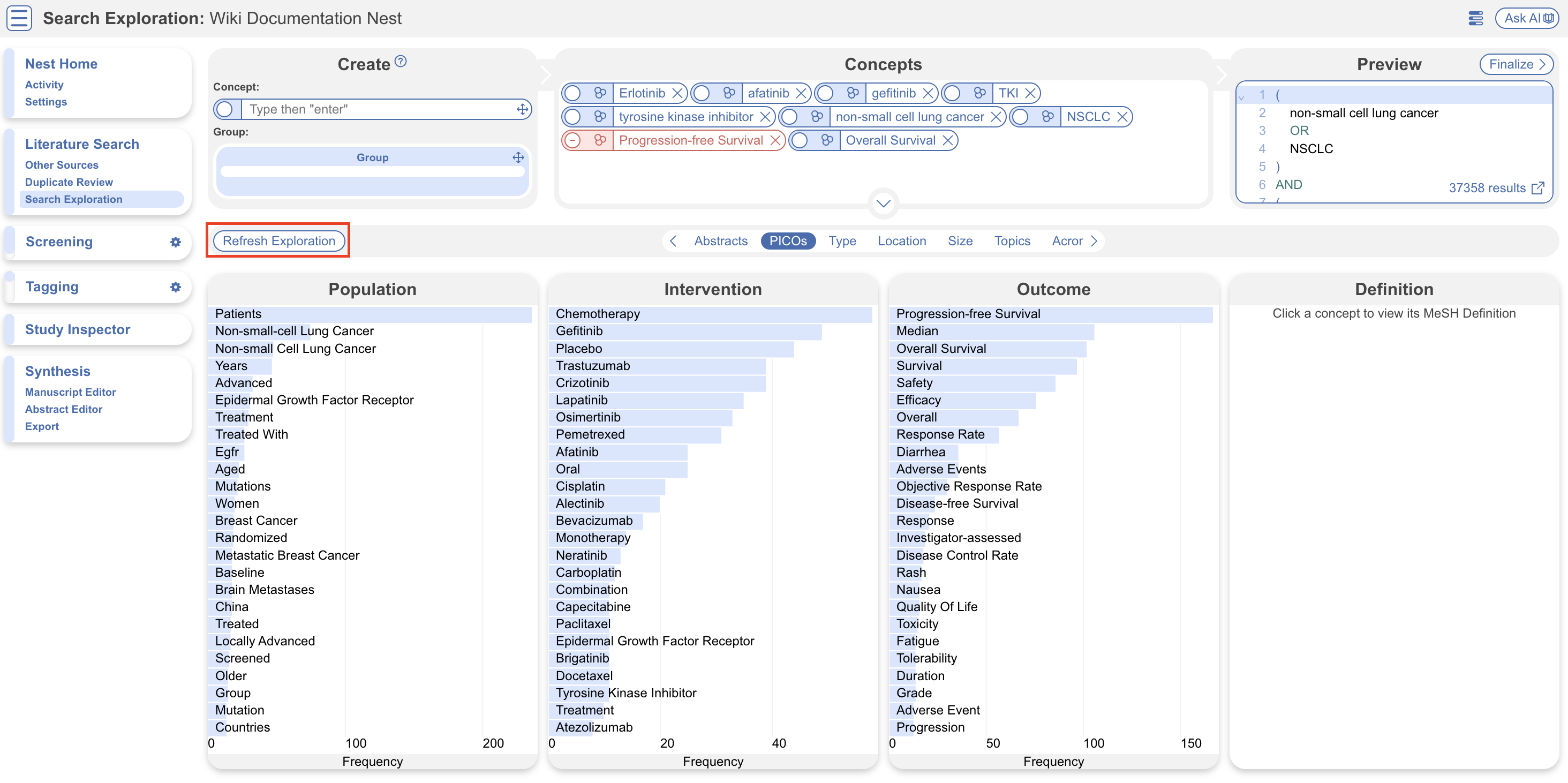Click the Refresh Exploration button
Screen dimensions: 1568x783
click(279, 240)
